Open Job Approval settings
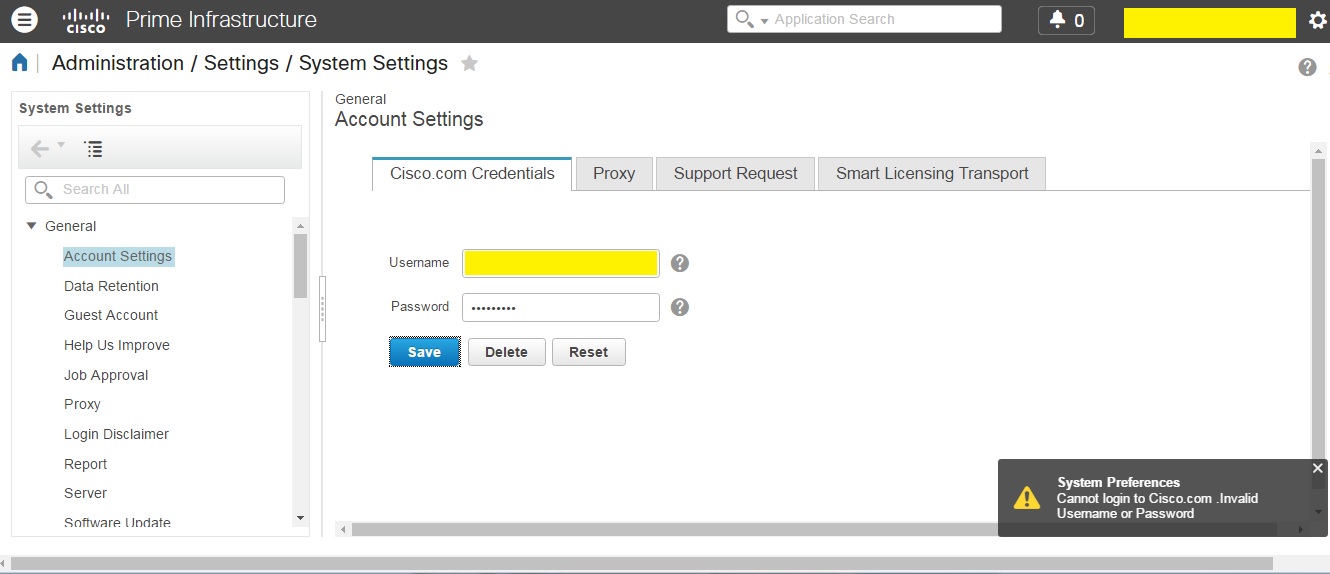The image size is (1330, 574). (106, 375)
